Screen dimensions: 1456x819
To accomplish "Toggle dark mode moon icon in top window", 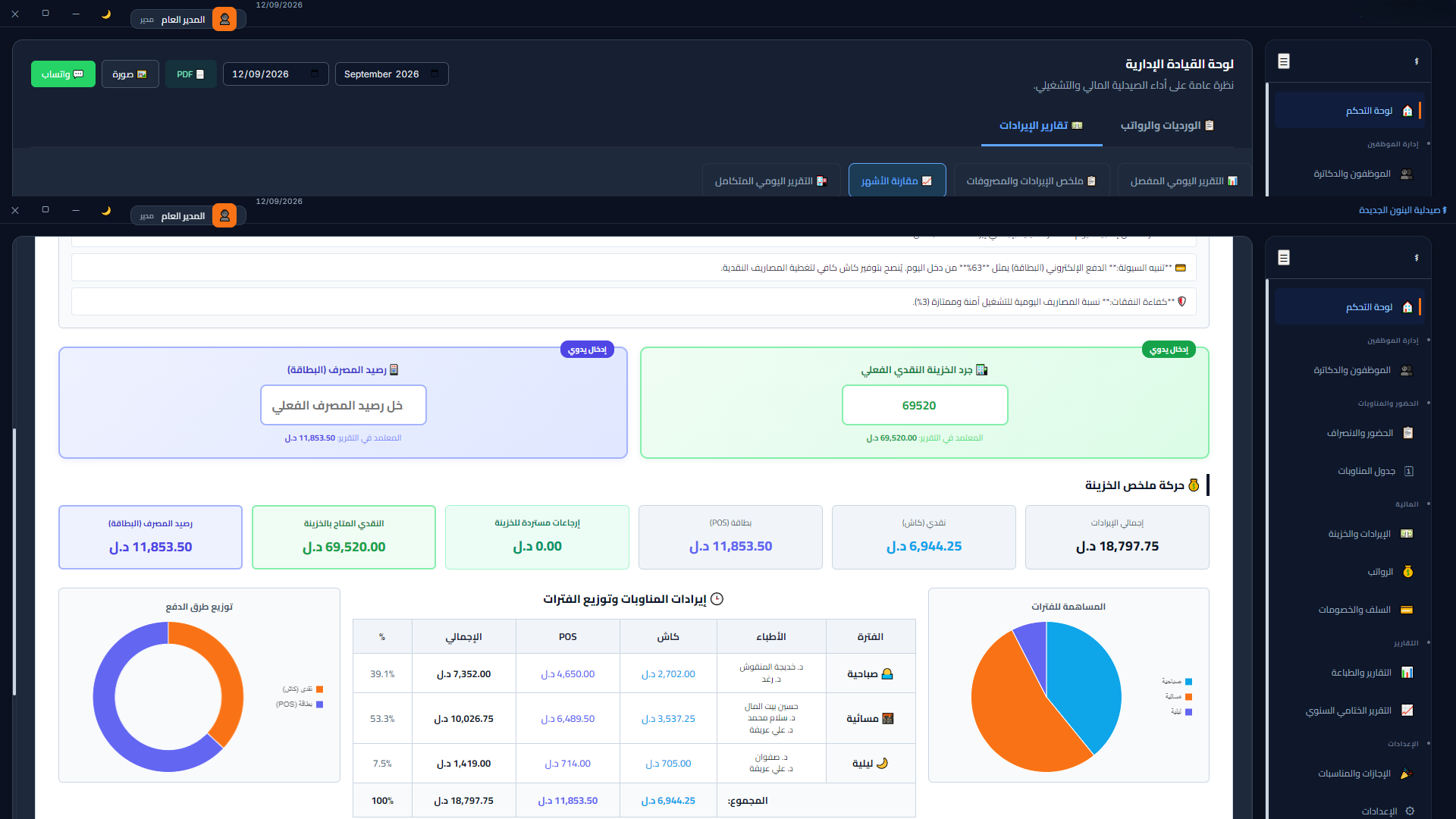I will 106,14.
